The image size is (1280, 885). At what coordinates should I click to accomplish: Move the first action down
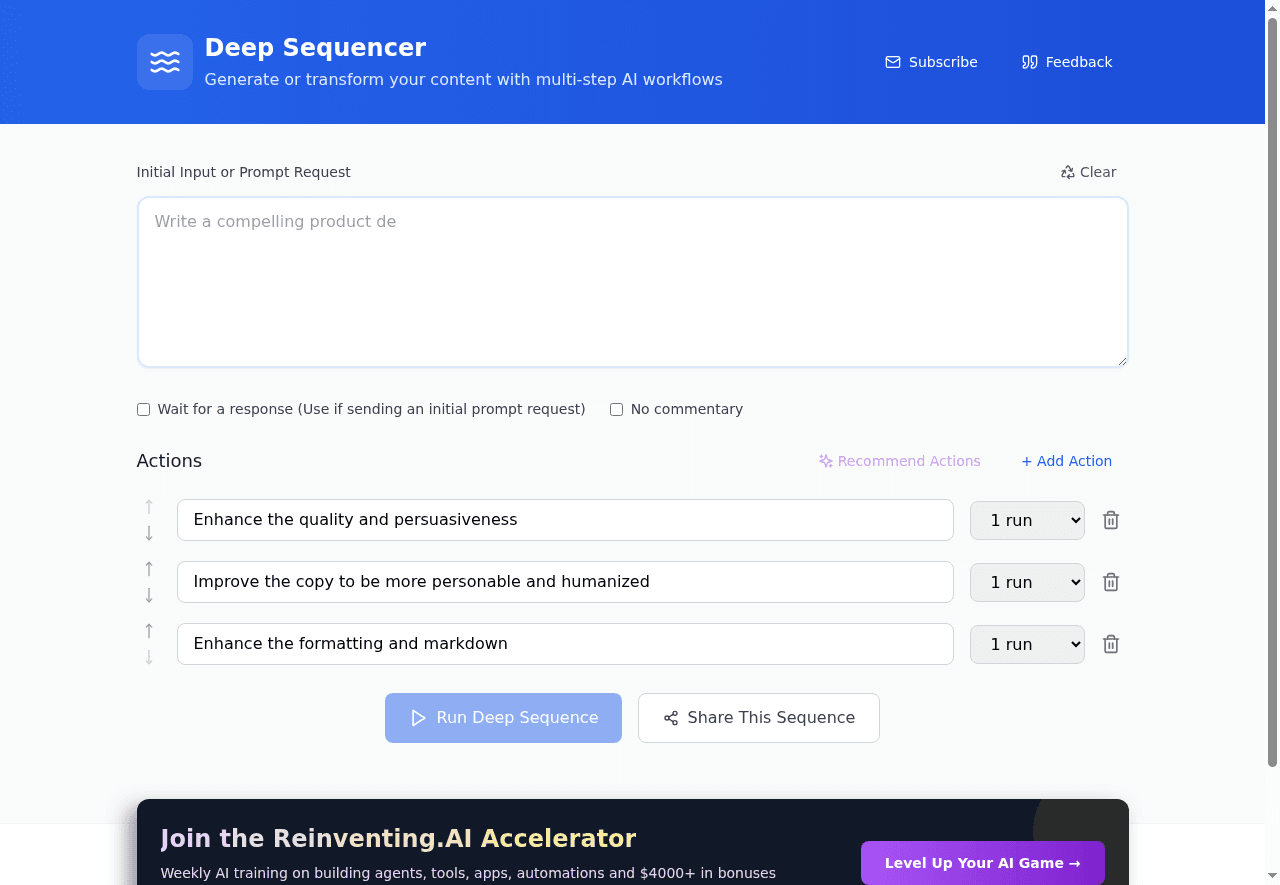pyautogui.click(x=148, y=533)
